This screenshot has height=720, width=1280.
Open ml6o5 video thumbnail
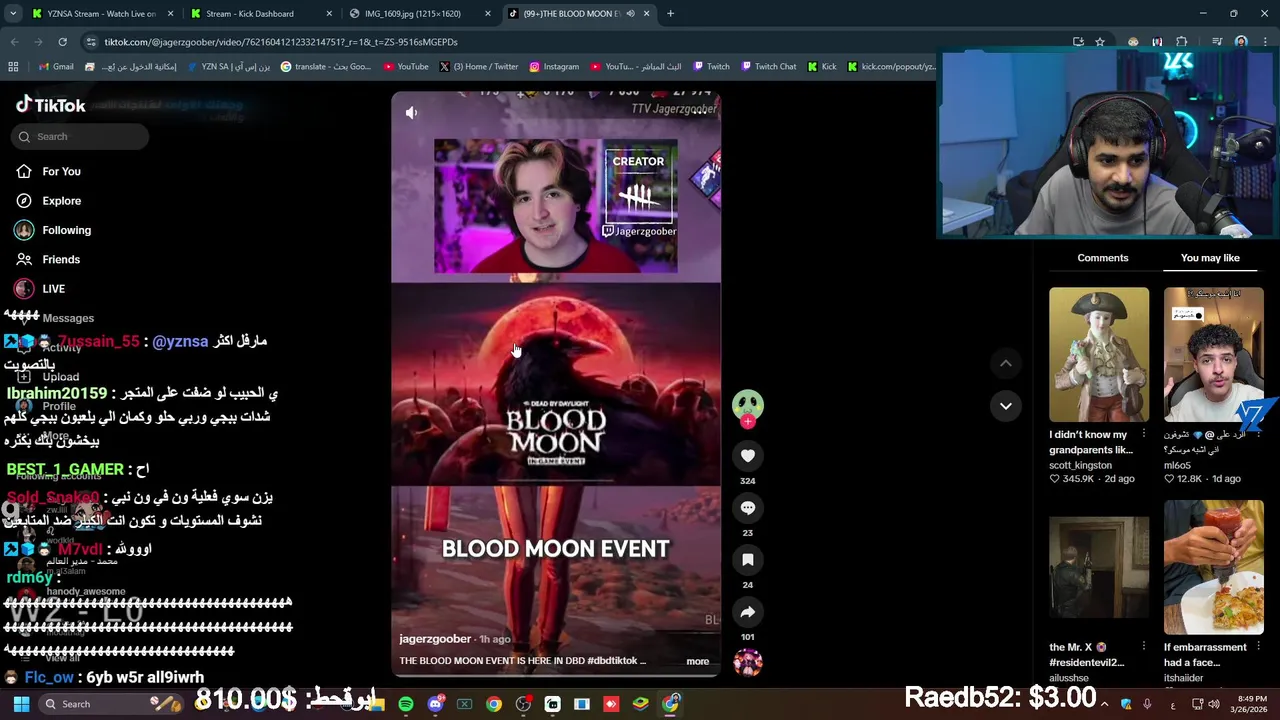click(1213, 355)
